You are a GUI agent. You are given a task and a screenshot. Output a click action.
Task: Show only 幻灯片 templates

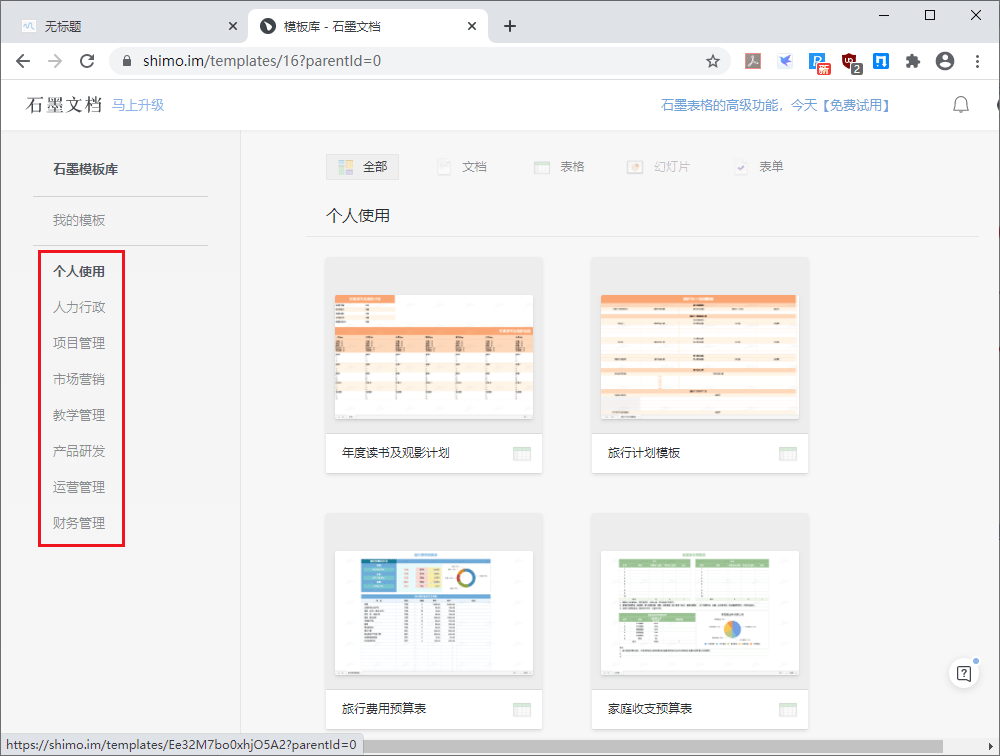tap(658, 167)
